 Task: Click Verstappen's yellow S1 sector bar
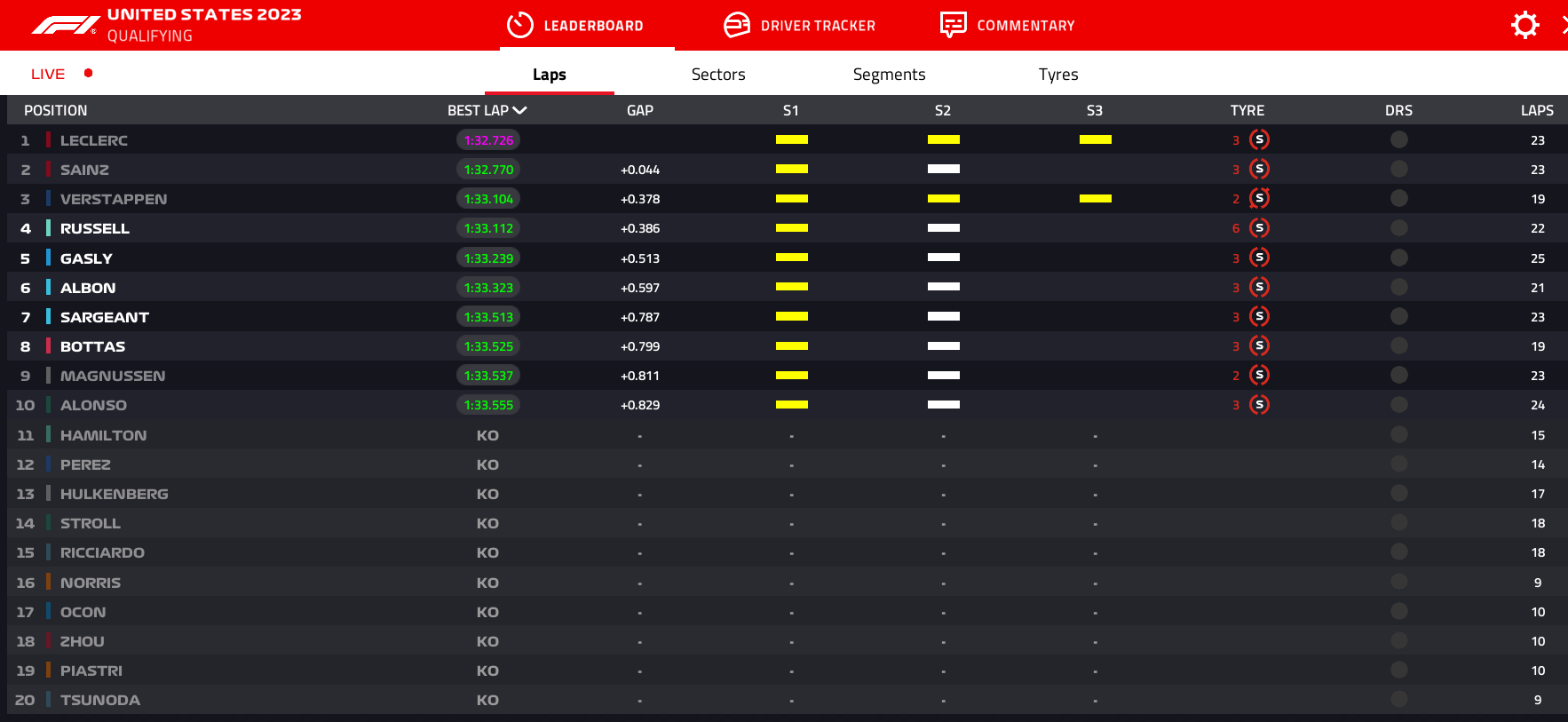pos(792,198)
